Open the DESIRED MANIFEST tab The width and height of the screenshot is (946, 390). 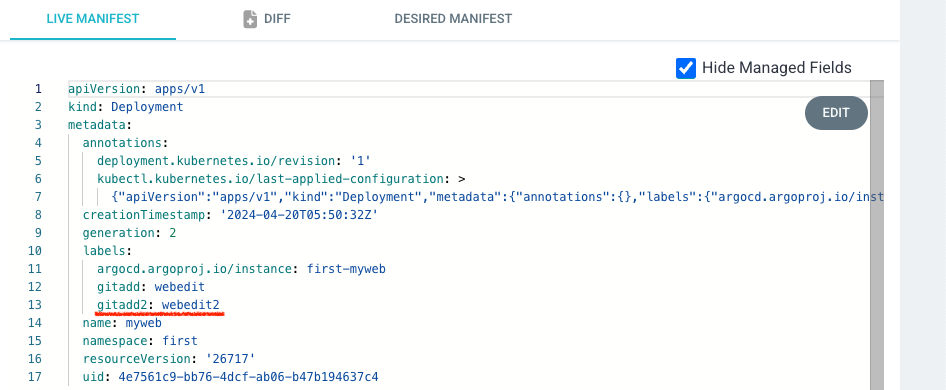453,19
